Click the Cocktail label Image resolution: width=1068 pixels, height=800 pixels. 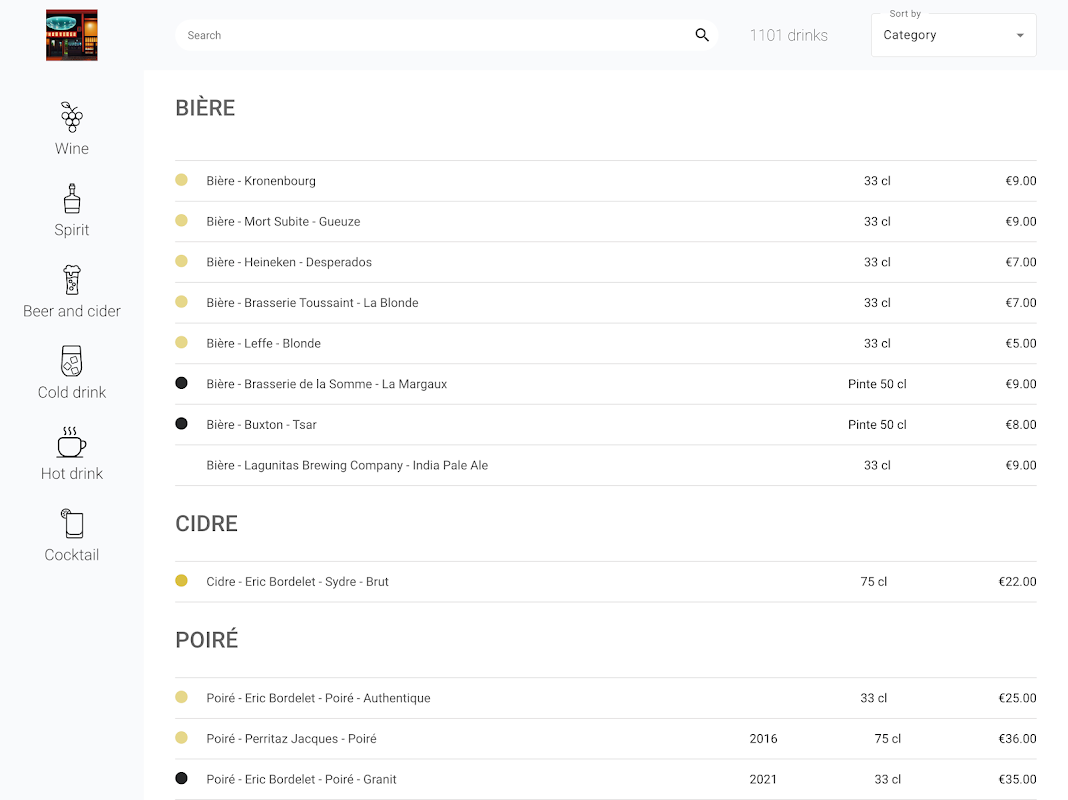point(72,555)
